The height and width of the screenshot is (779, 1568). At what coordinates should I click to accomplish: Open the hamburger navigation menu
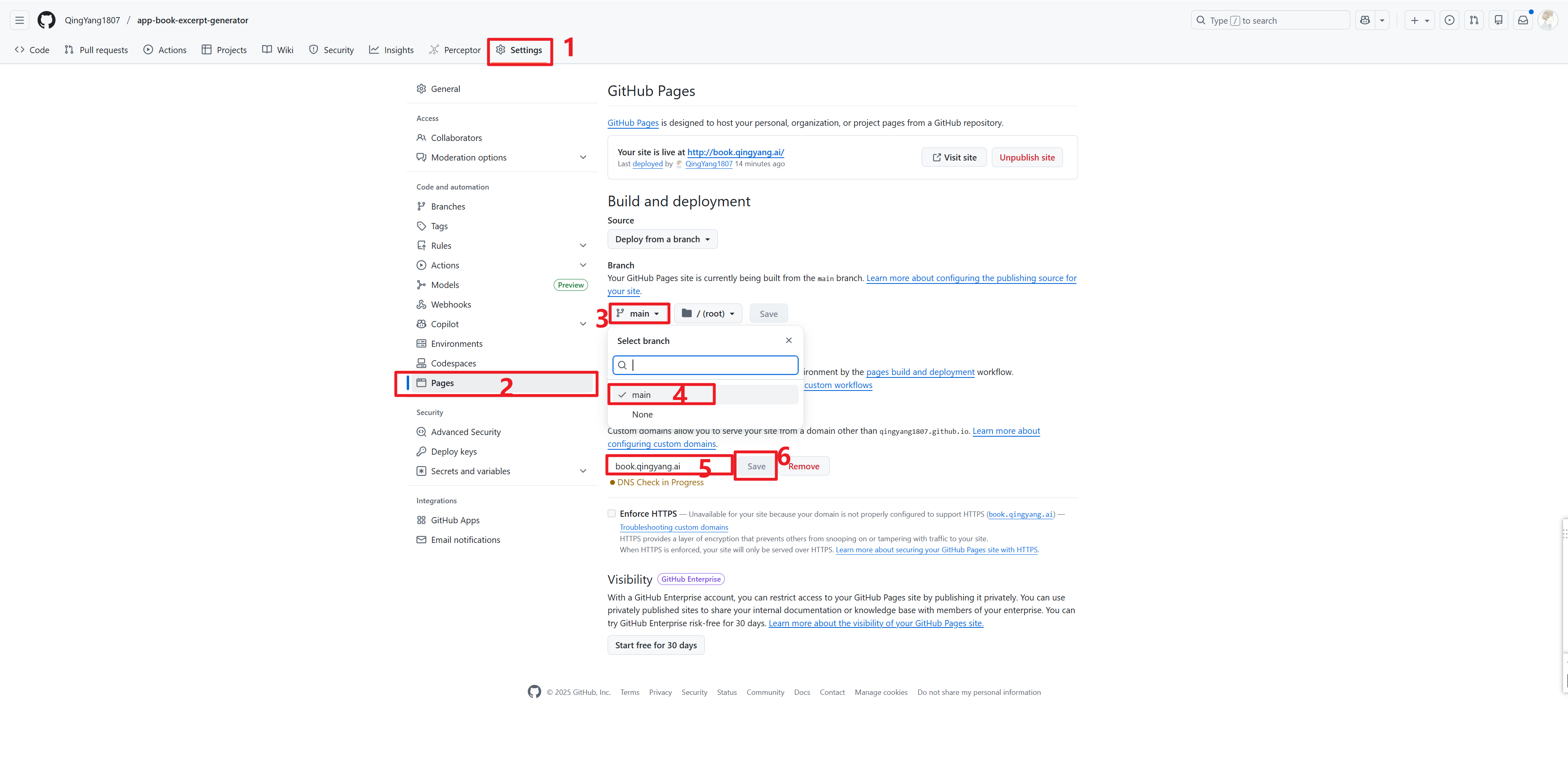pos(20,20)
